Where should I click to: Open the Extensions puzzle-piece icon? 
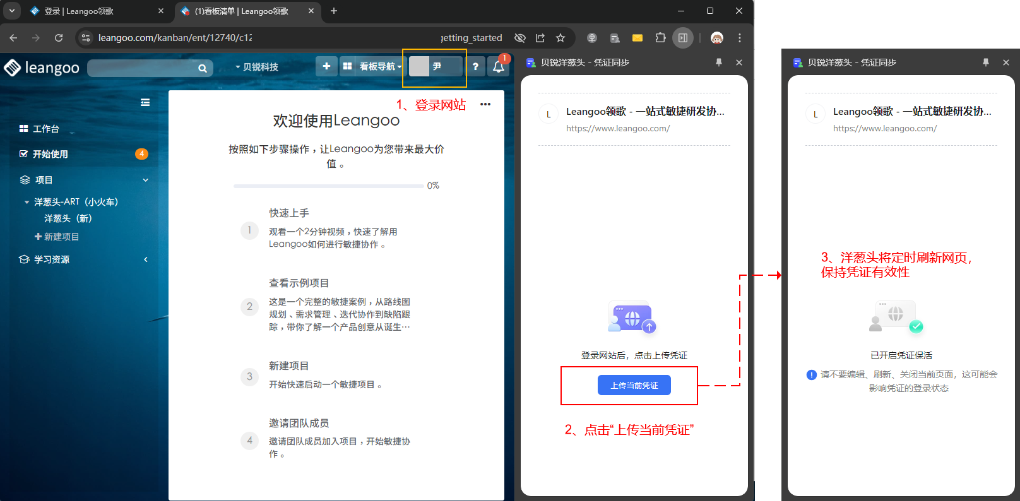[x=660, y=38]
